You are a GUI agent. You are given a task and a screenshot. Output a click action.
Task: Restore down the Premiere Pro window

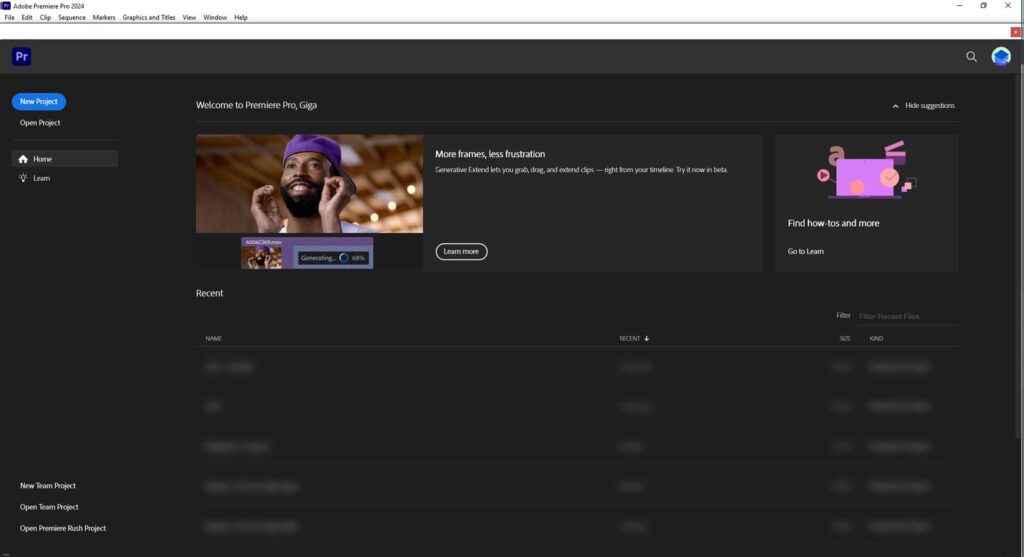(984, 6)
